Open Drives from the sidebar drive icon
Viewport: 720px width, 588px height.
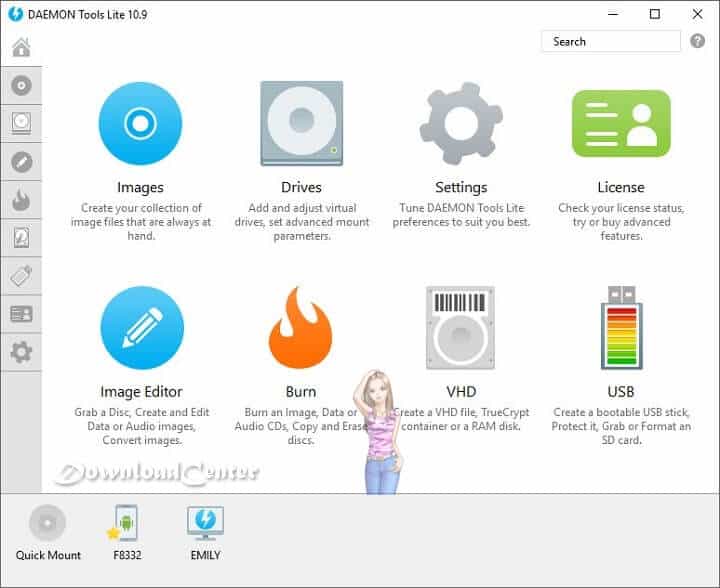coord(22,123)
